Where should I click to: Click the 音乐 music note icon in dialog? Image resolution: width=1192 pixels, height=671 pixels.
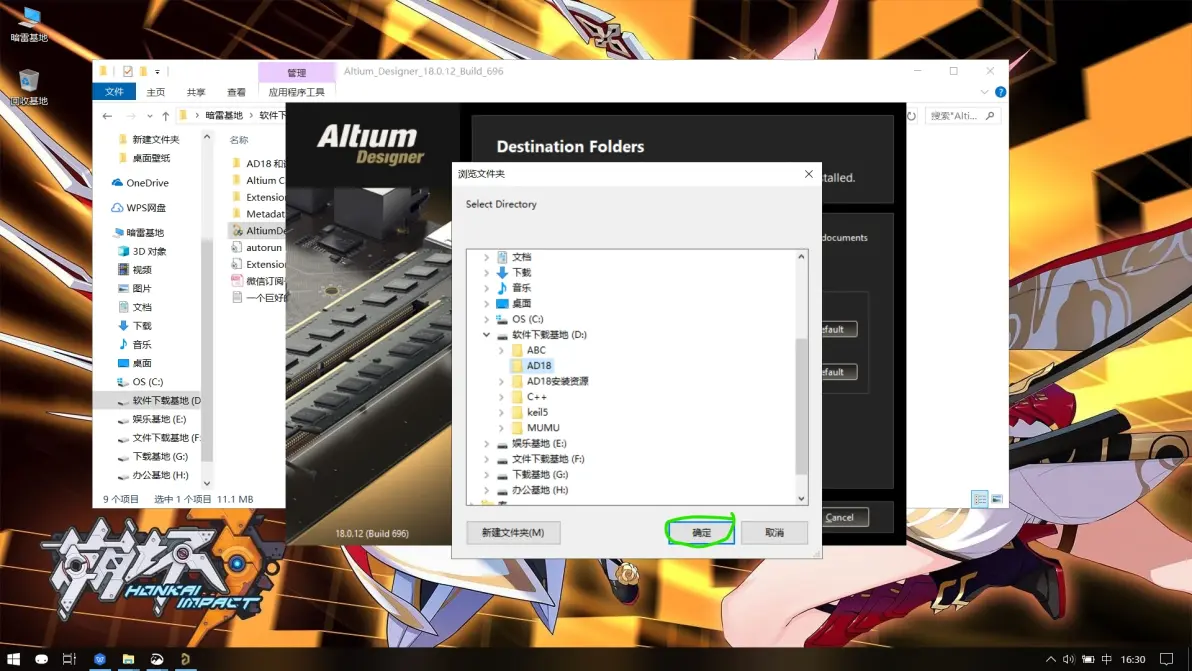(x=502, y=288)
